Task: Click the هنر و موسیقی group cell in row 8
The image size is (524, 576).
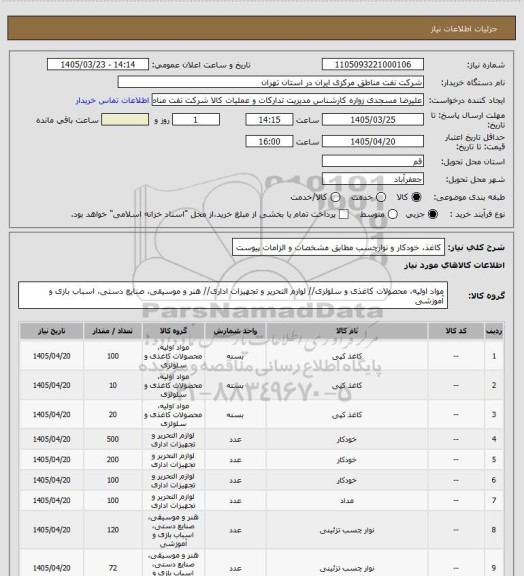Action: pyautogui.click(x=173, y=530)
